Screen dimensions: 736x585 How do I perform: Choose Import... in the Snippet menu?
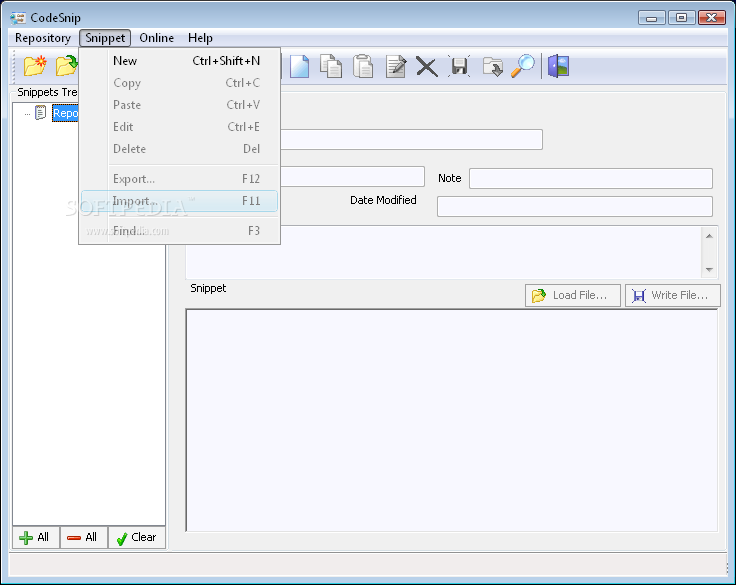179,201
